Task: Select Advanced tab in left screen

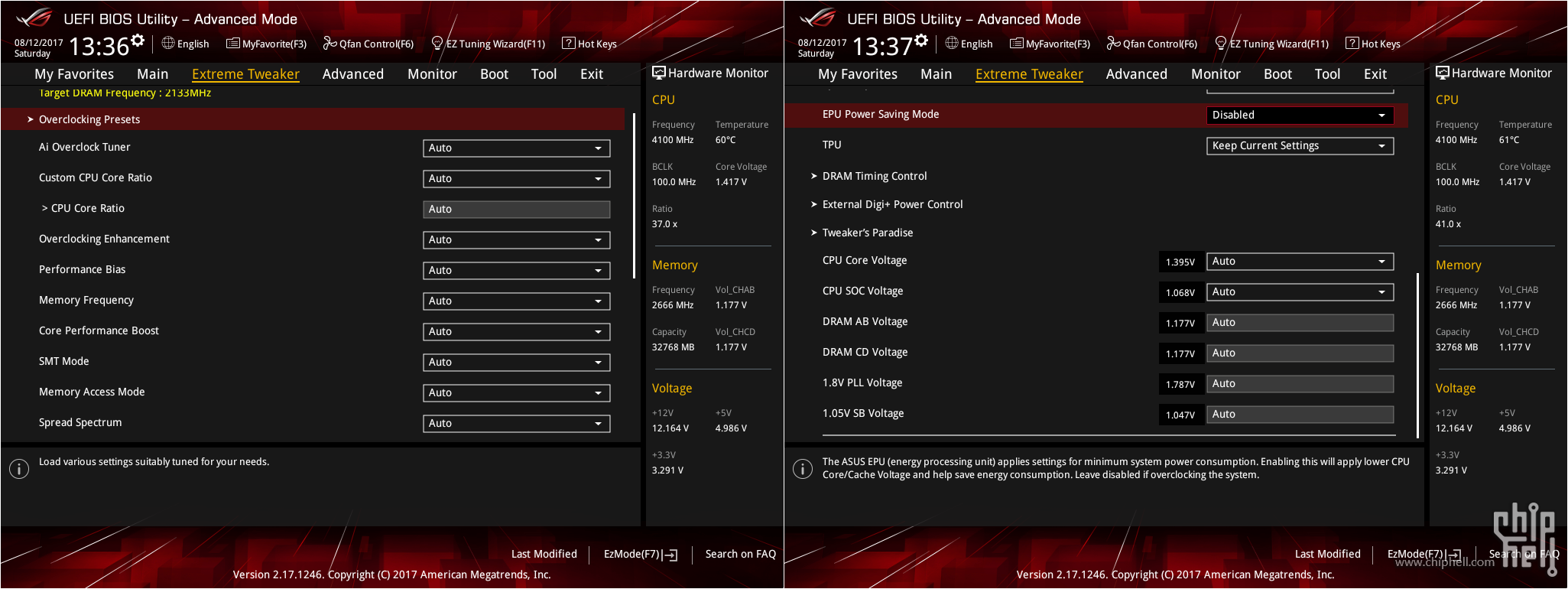Action: [352, 74]
